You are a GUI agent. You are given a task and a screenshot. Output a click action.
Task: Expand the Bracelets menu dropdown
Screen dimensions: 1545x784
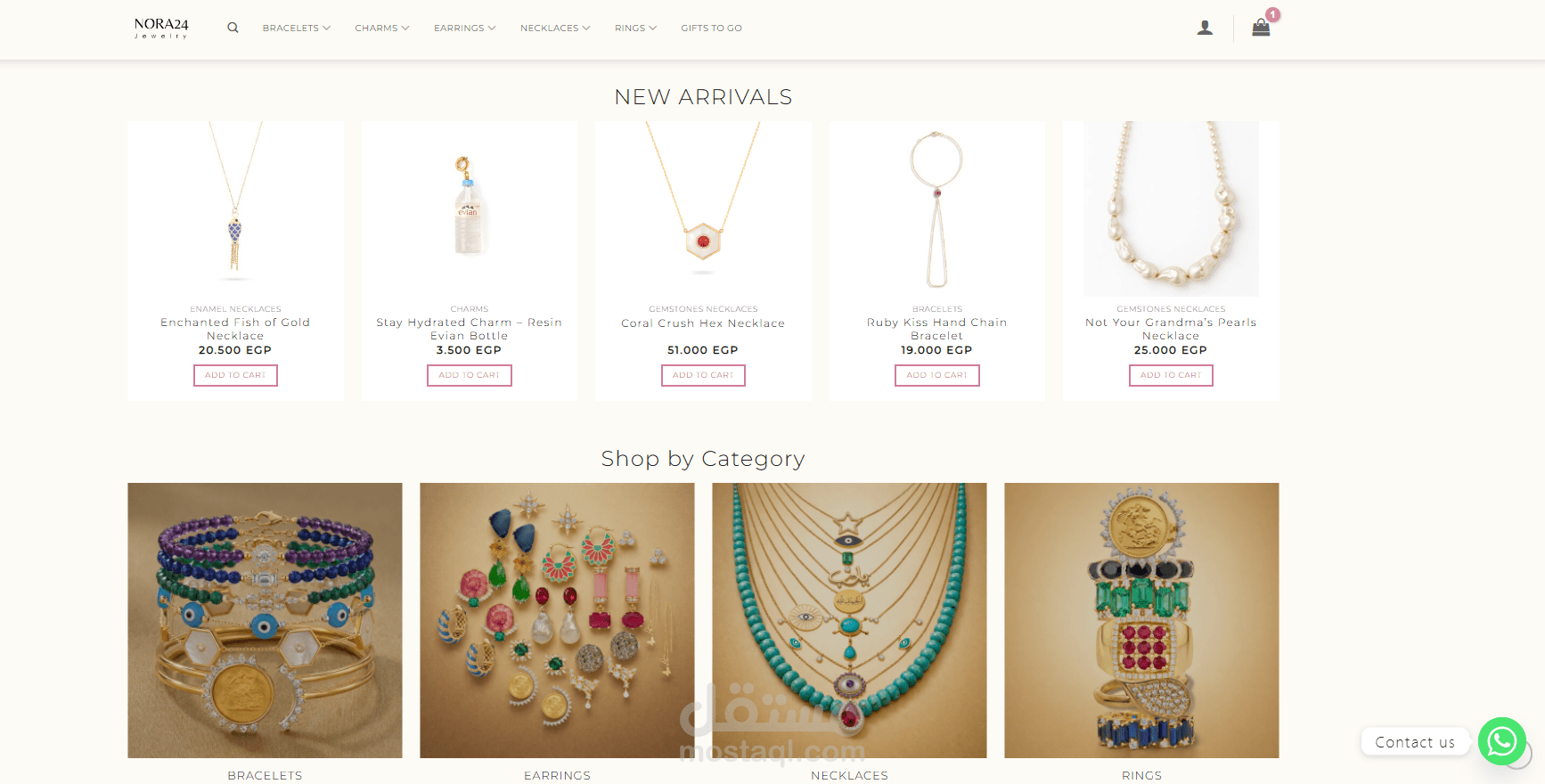(x=297, y=29)
